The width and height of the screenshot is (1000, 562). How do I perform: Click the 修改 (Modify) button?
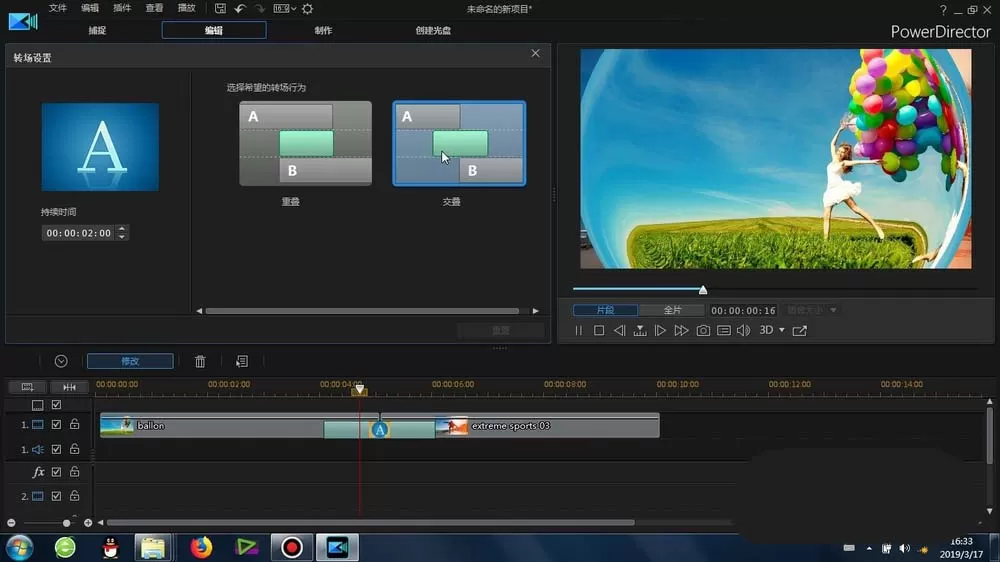(x=130, y=361)
